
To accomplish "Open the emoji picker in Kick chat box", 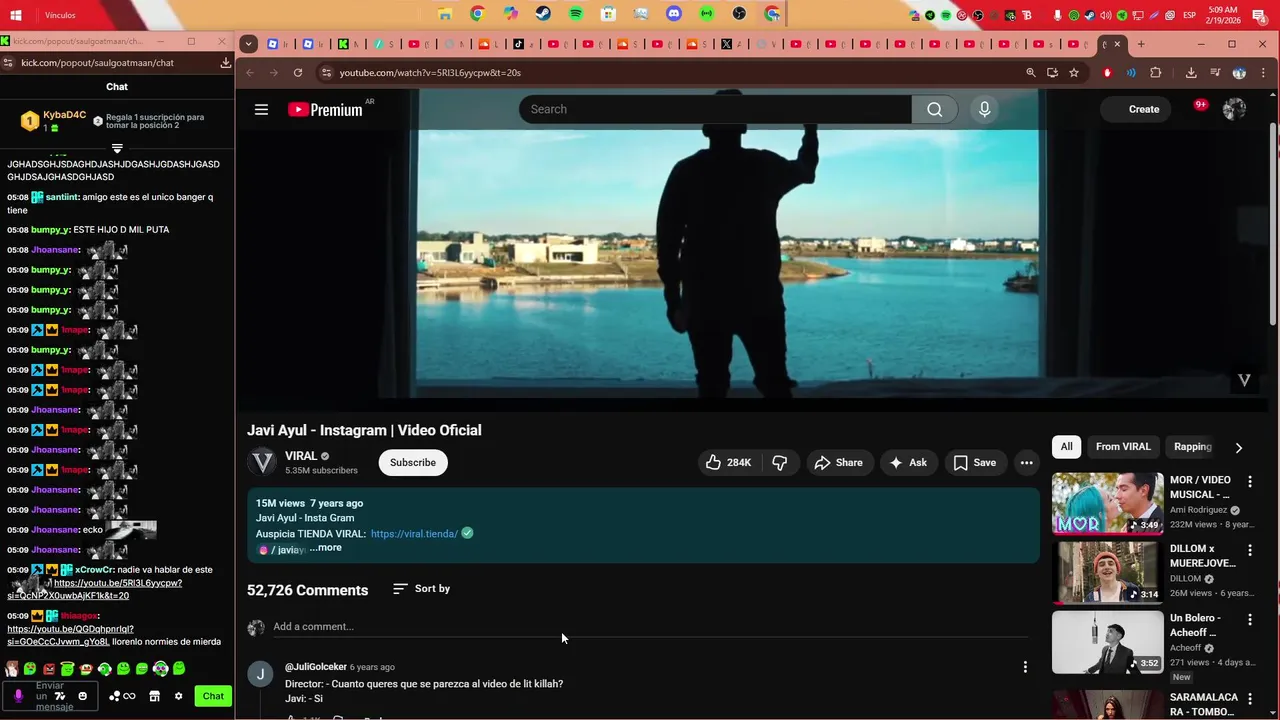I will point(83,696).
